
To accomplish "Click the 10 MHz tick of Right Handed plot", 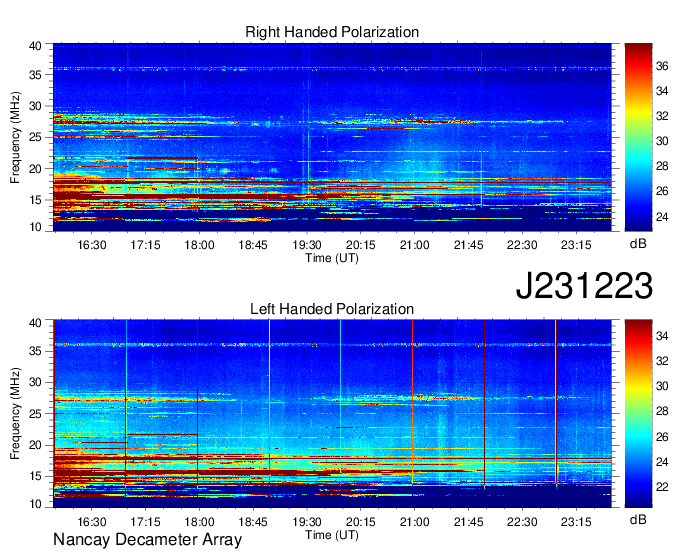I will click(x=35, y=227).
